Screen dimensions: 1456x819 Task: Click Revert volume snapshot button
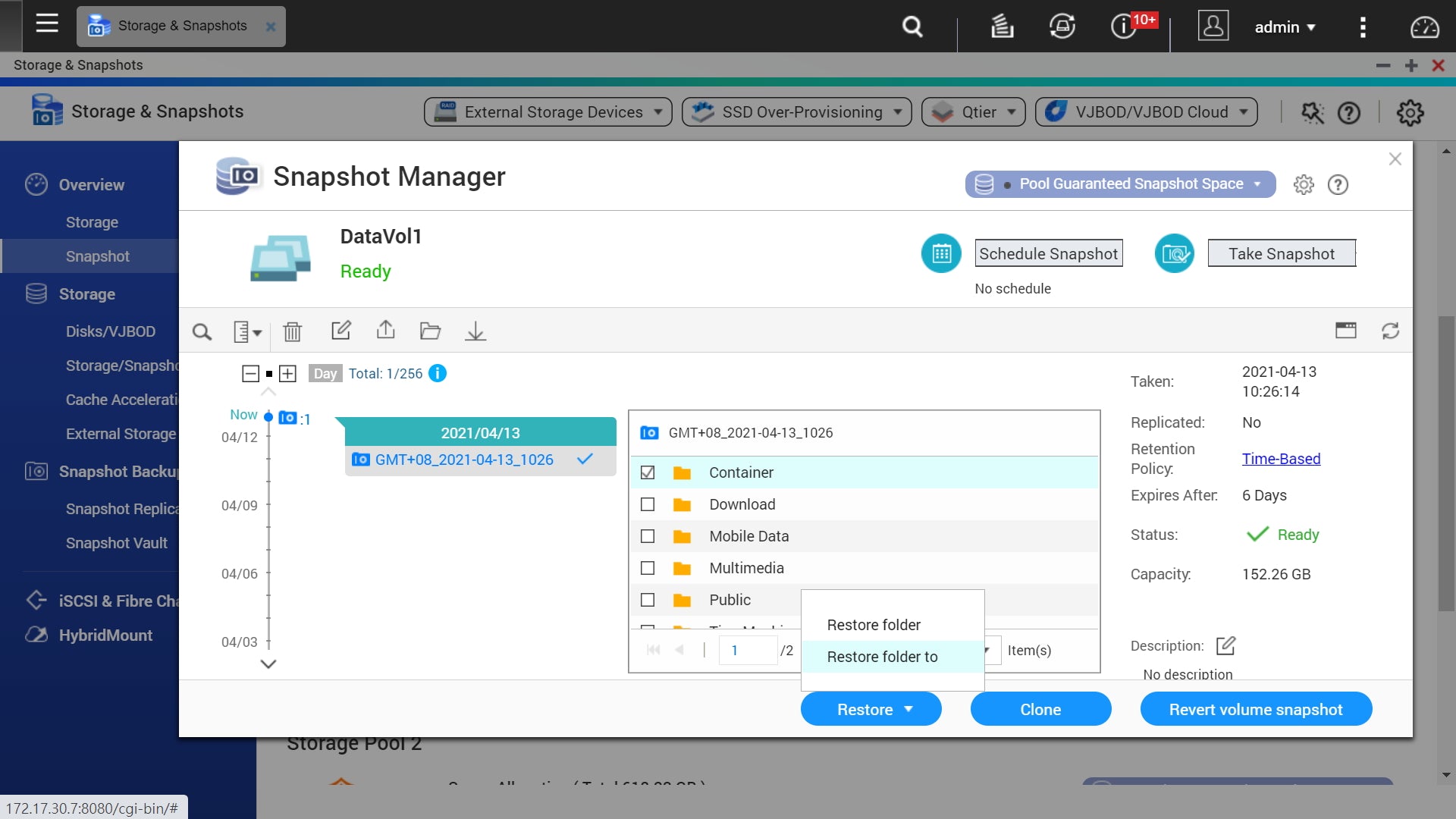coord(1256,708)
